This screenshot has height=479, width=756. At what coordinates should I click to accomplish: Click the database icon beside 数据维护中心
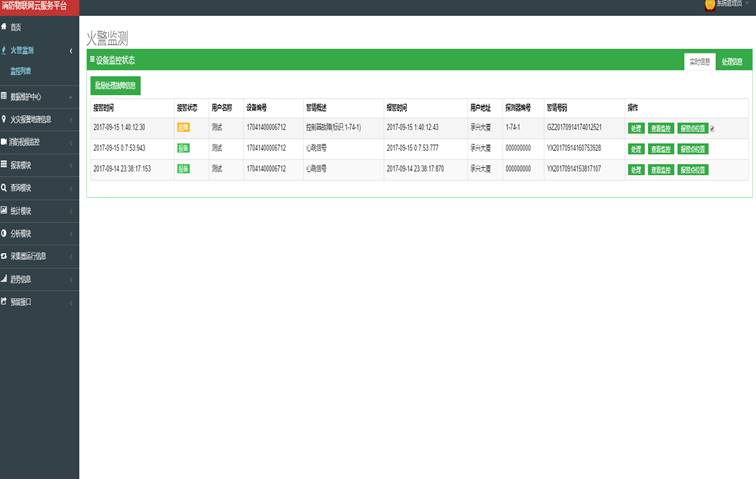pyautogui.click(x=4, y=96)
